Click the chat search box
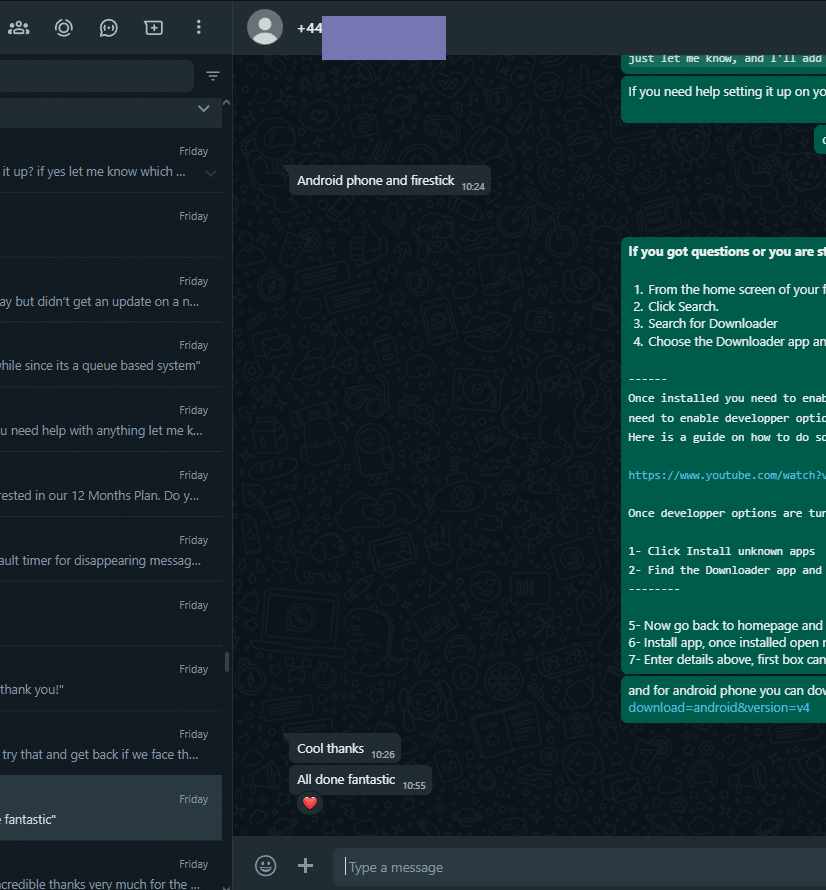 coord(97,75)
